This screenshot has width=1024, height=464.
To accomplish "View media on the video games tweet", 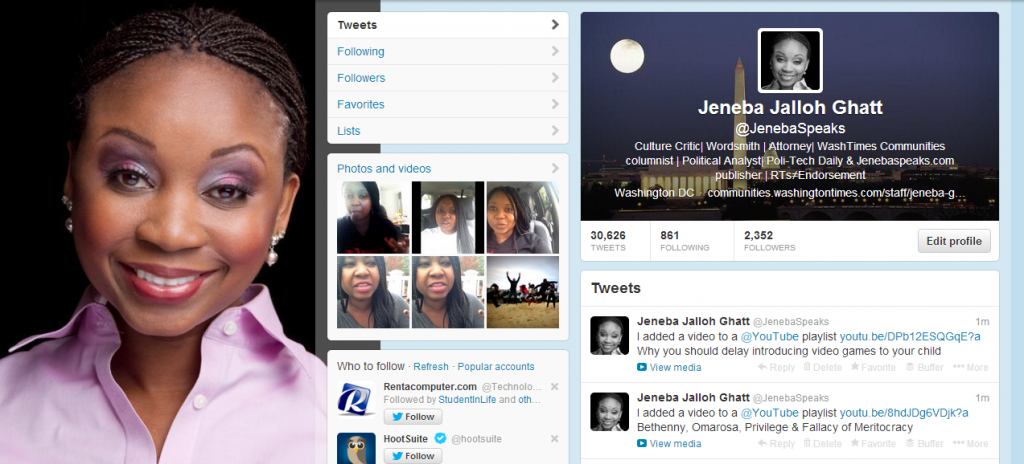I will pos(669,367).
